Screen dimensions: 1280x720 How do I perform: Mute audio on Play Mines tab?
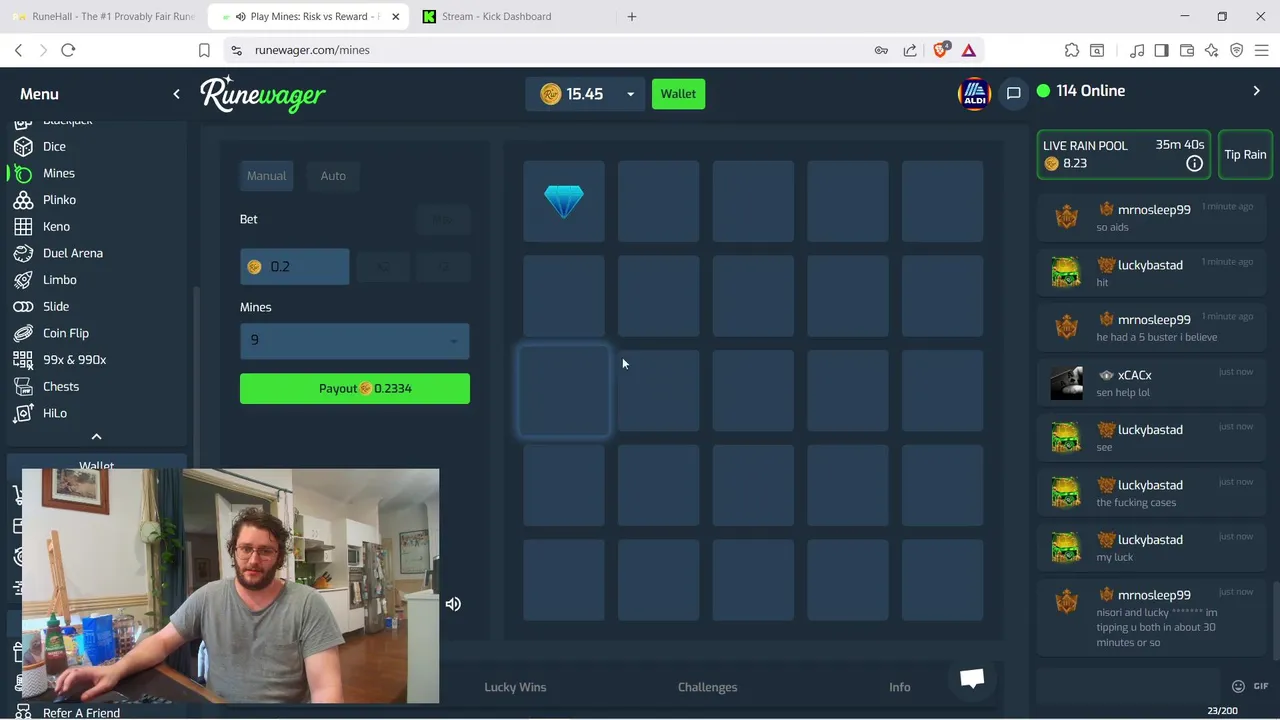point(240,16)
